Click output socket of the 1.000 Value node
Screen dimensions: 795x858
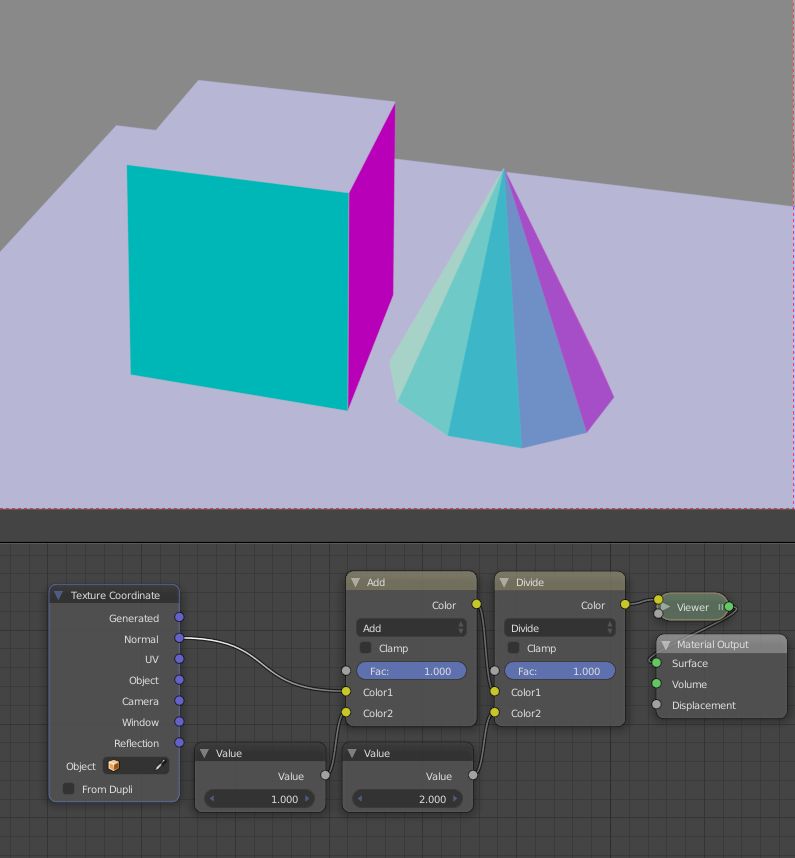(326, 775)
